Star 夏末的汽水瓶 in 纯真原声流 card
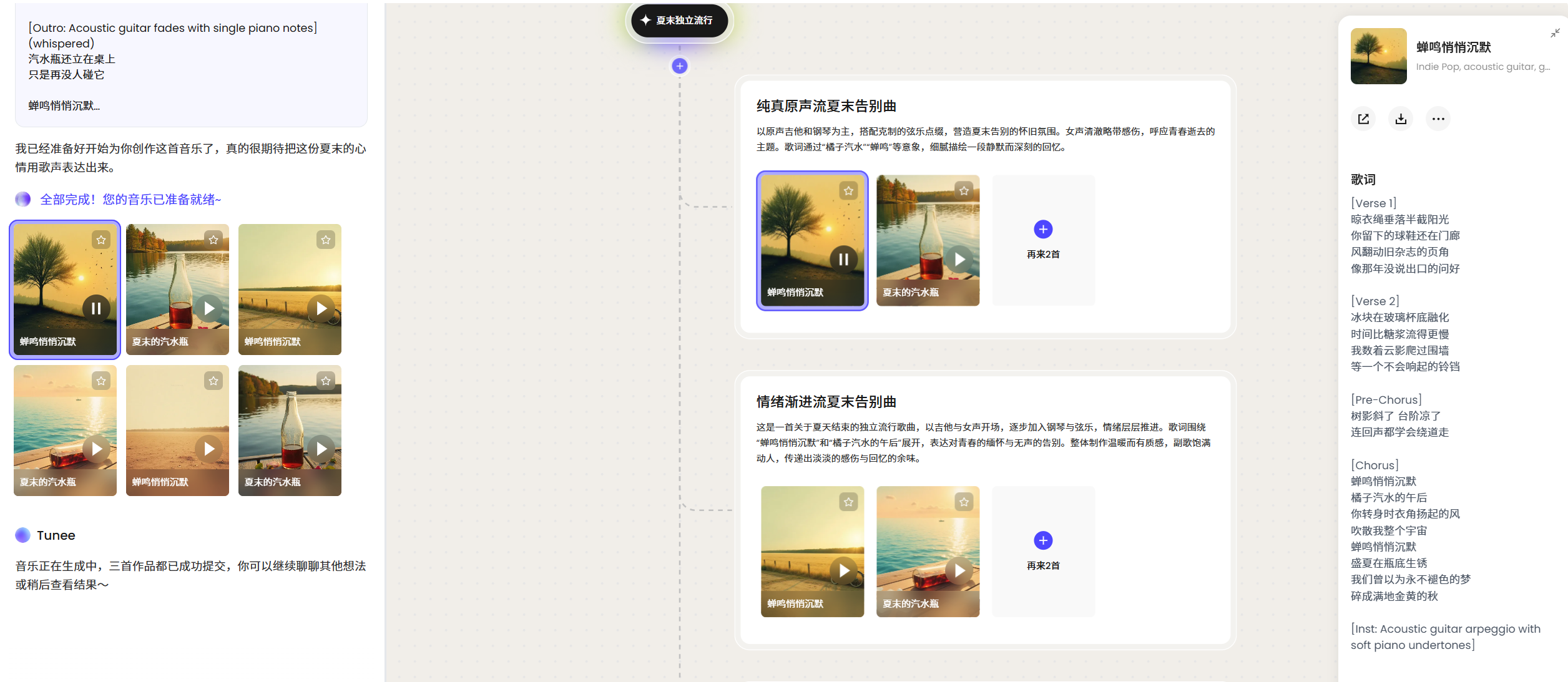Image resolution: width=1568 pixels, height=682 pixels. pos(964,191)
